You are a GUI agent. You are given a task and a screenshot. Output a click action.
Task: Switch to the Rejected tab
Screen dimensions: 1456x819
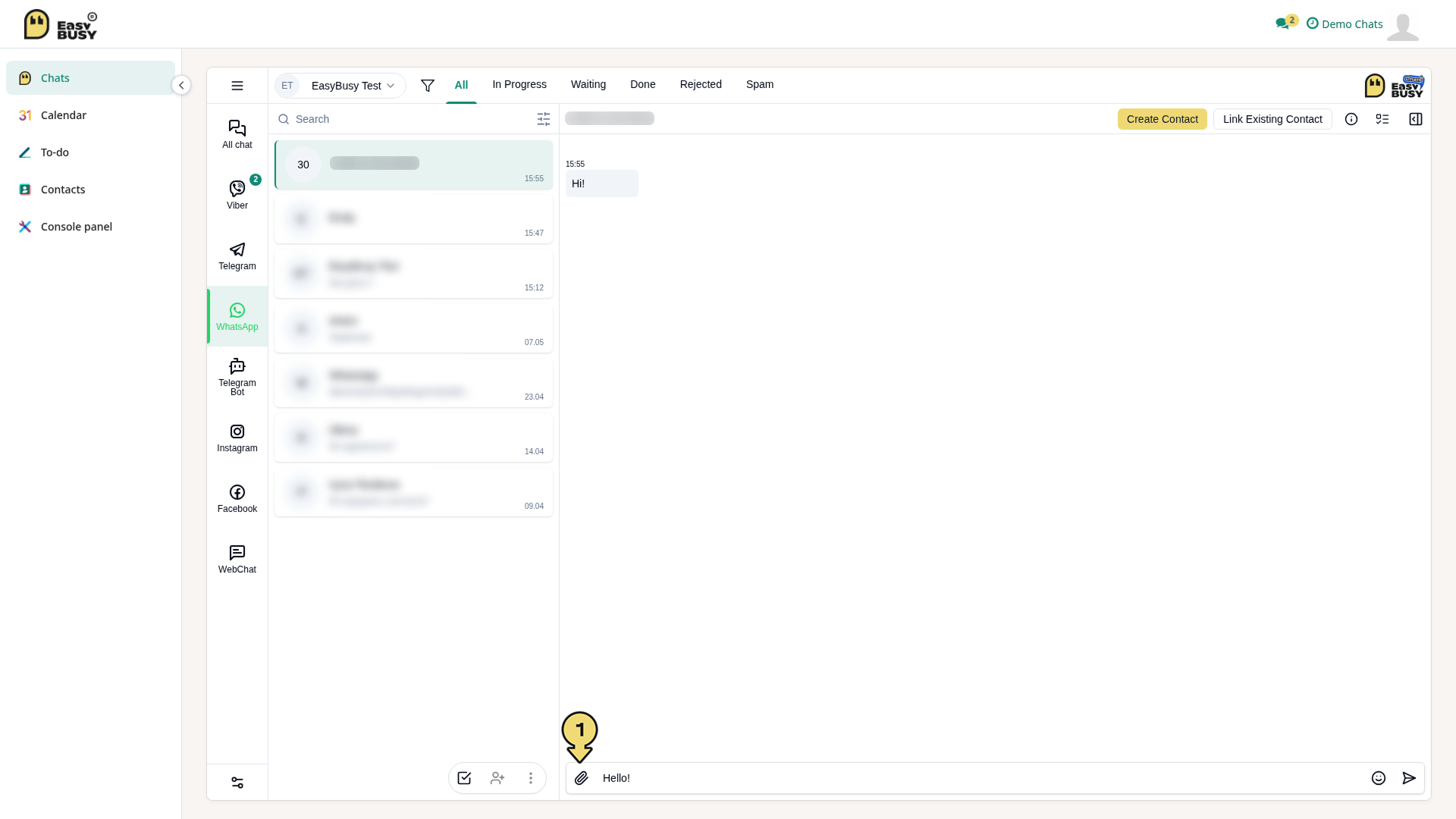coord(701,84)
